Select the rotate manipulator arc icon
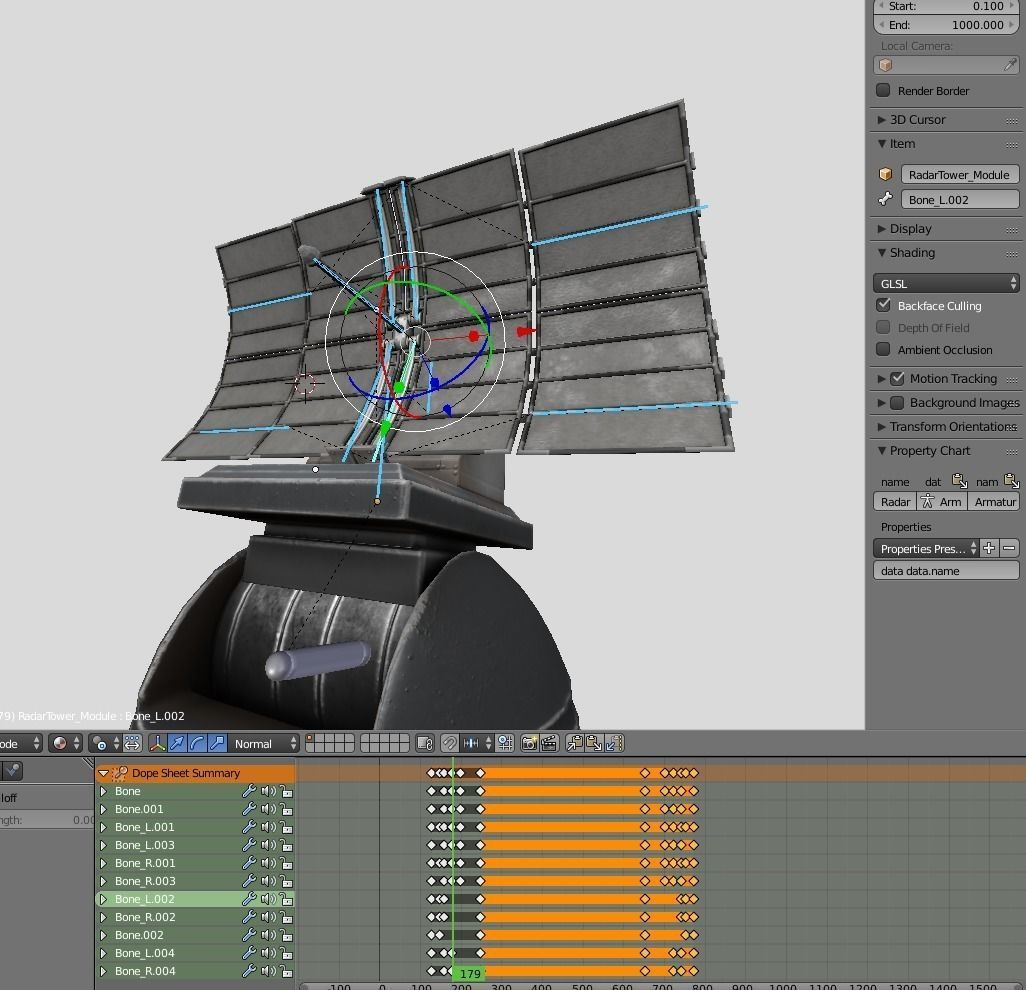 [197, 743]
